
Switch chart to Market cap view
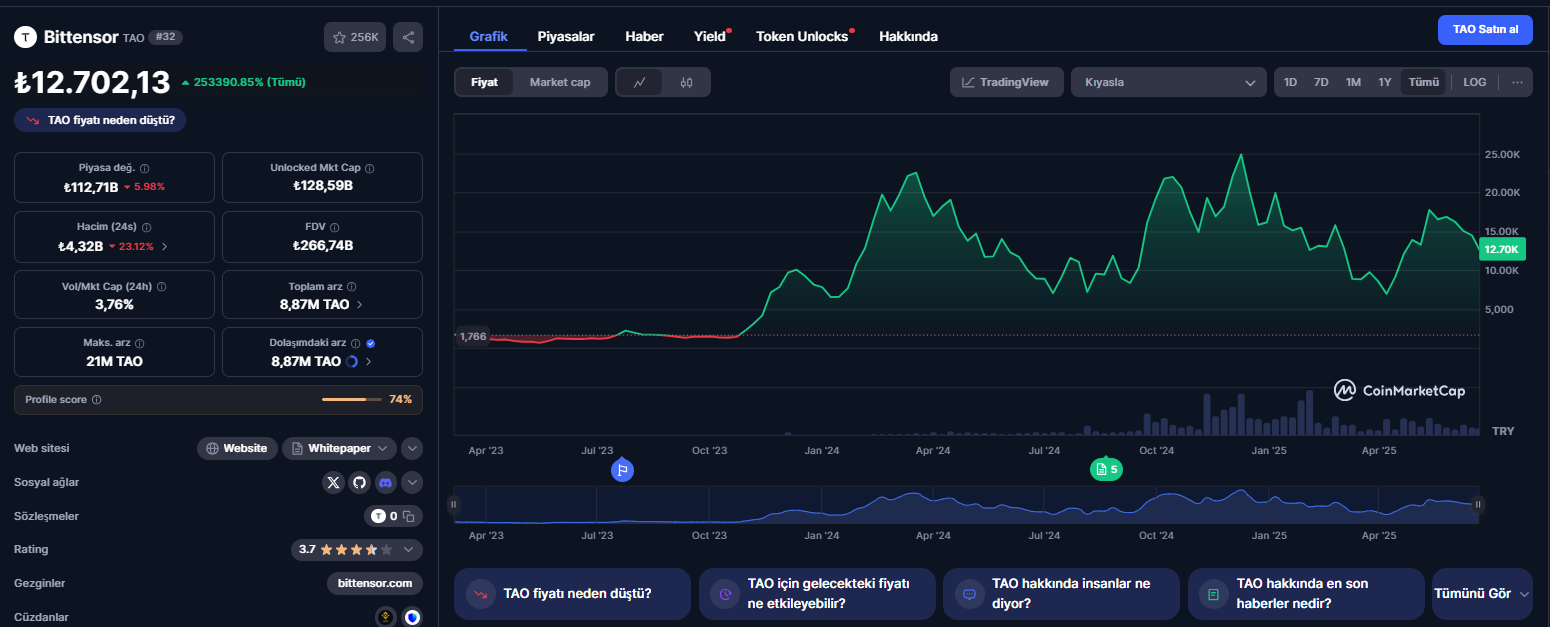tap(560, 82)
